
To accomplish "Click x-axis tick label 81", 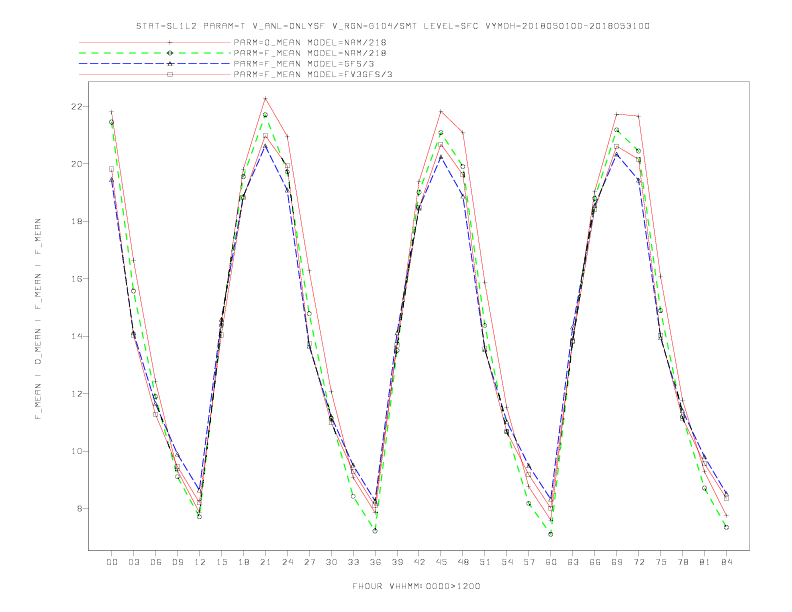I will tap(705, 562).
